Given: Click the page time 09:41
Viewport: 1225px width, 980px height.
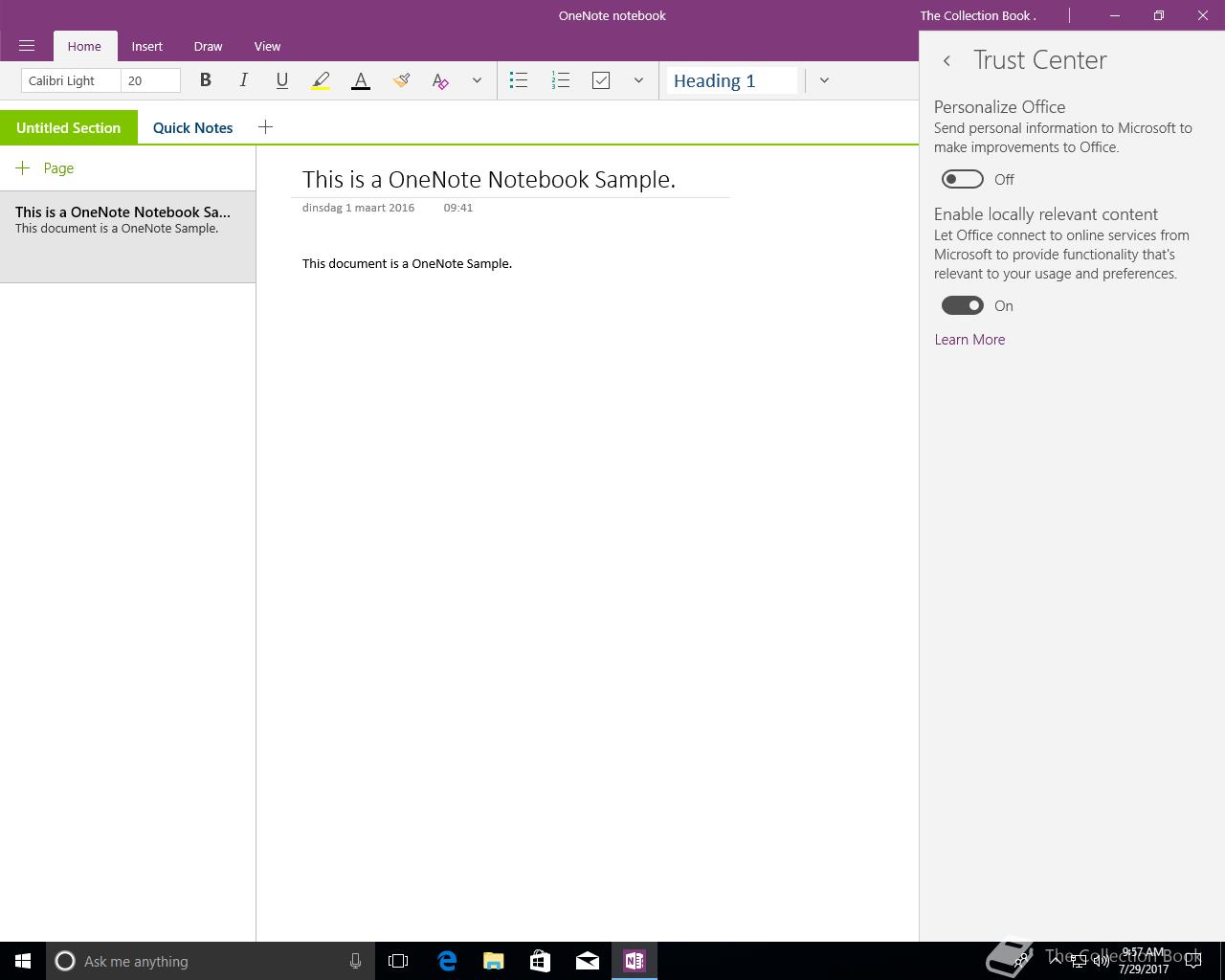Looking at the screenshot, I should [x=458, y=208].
